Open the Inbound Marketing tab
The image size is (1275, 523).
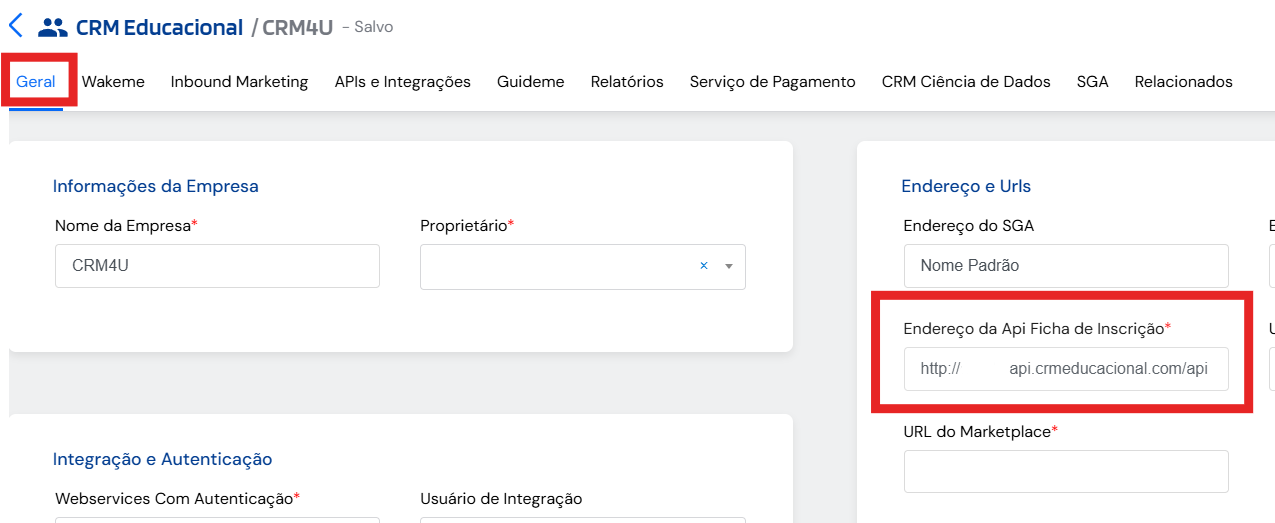239,82
